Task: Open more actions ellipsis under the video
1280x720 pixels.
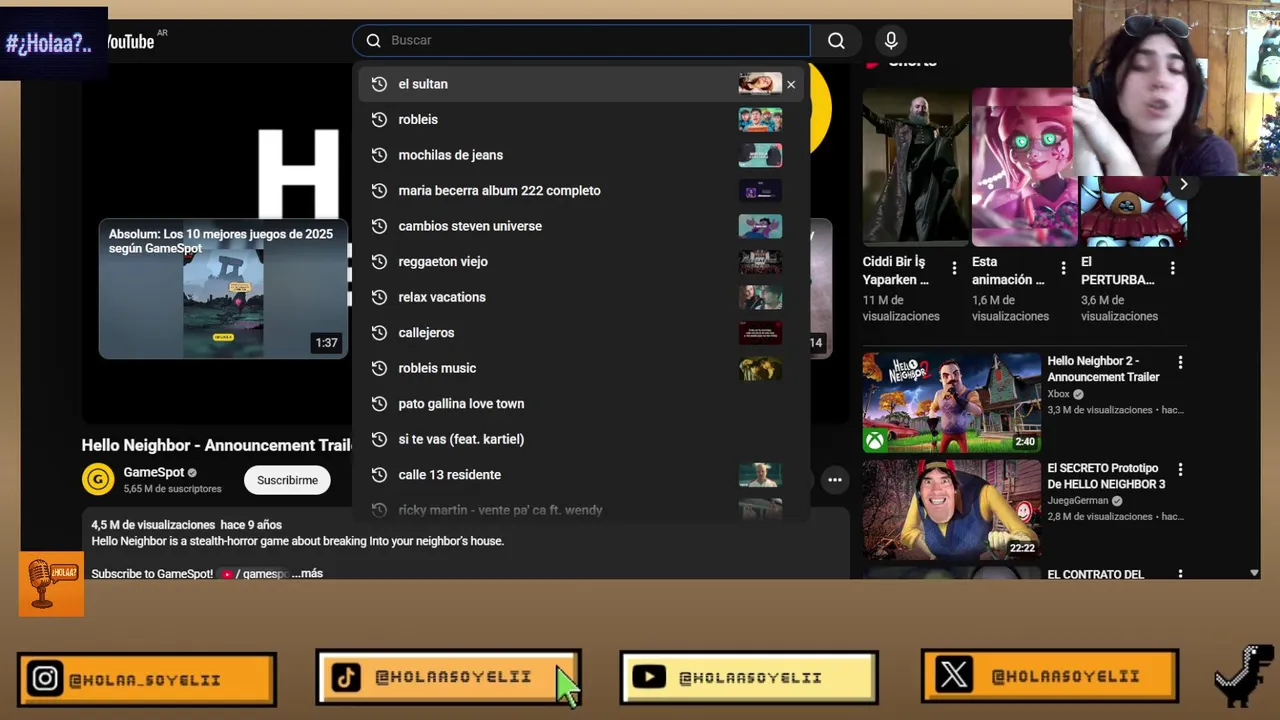Action: 834,480
